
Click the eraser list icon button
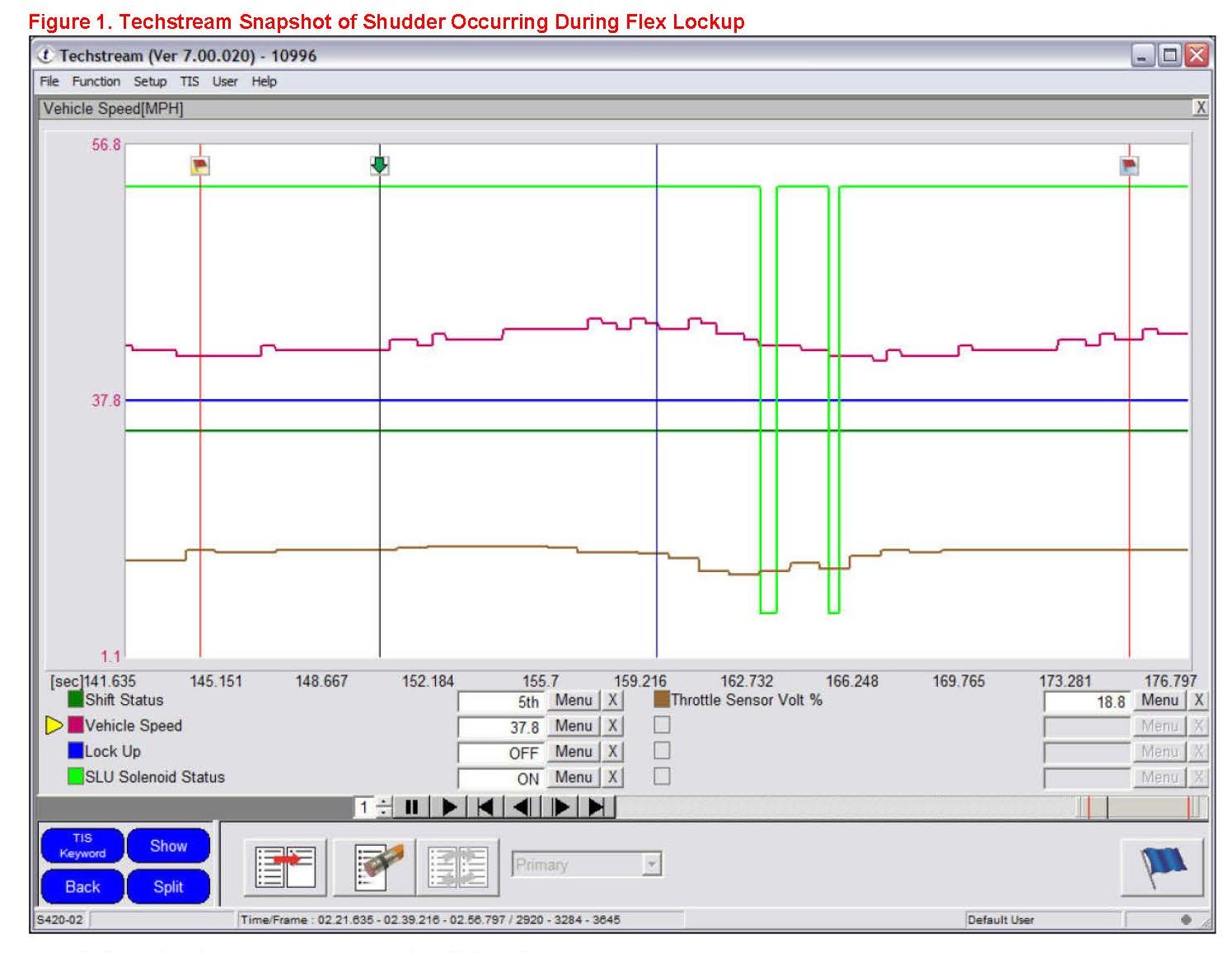(374, 866)
